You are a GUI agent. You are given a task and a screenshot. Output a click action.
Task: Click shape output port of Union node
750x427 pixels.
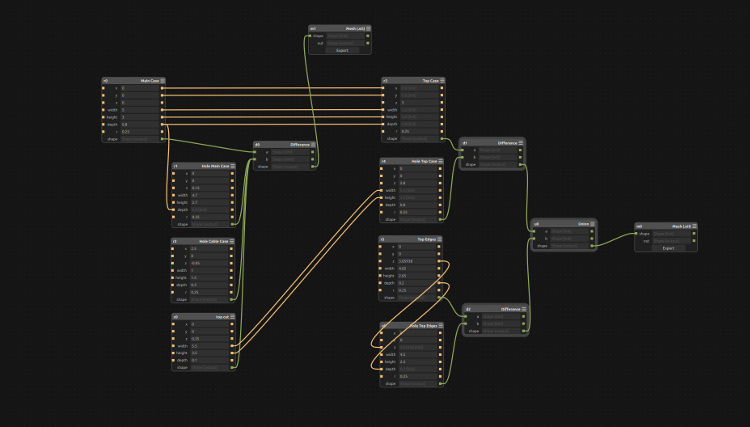pos(592,246)
